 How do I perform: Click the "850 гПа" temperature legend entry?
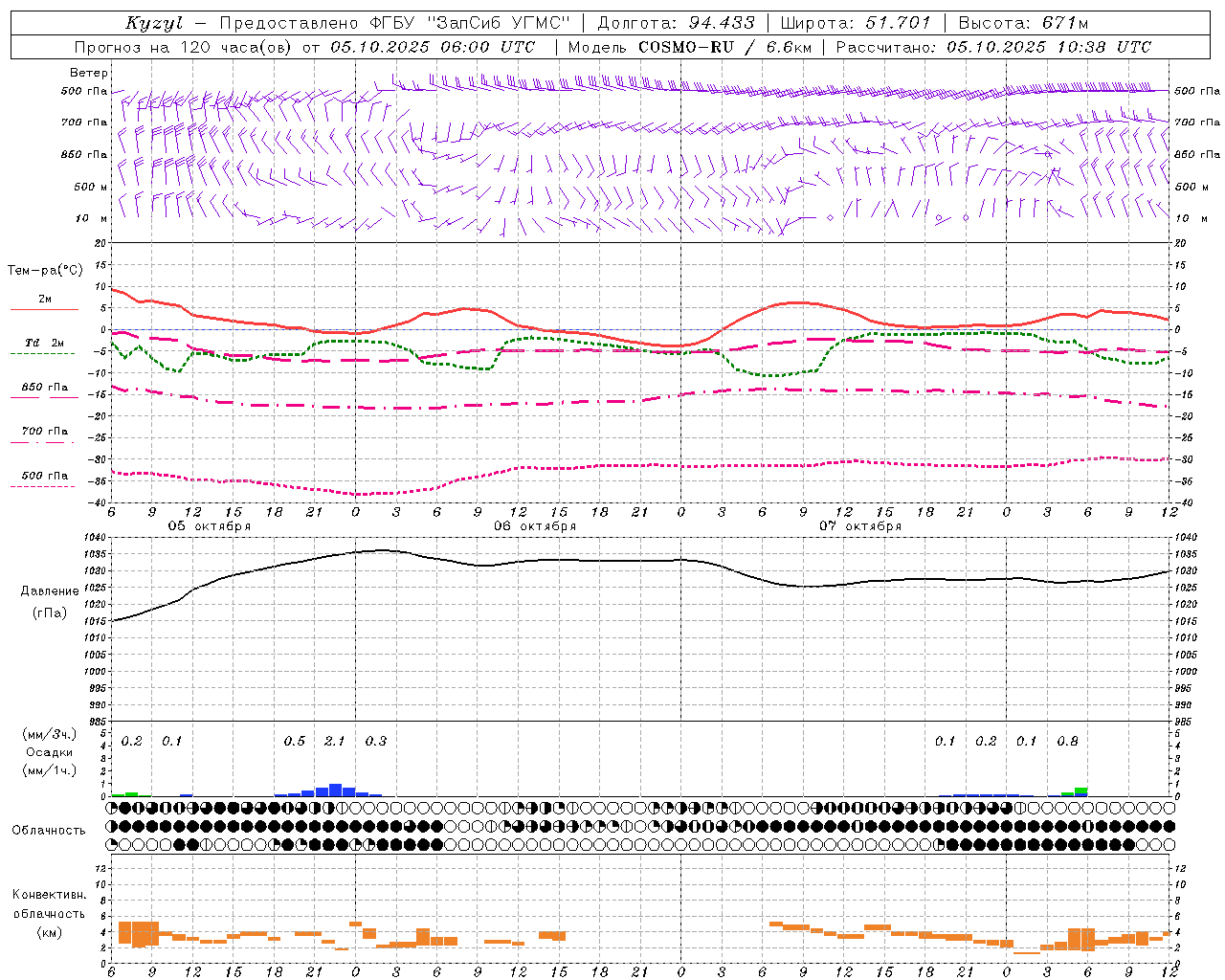tap(44, 388)
